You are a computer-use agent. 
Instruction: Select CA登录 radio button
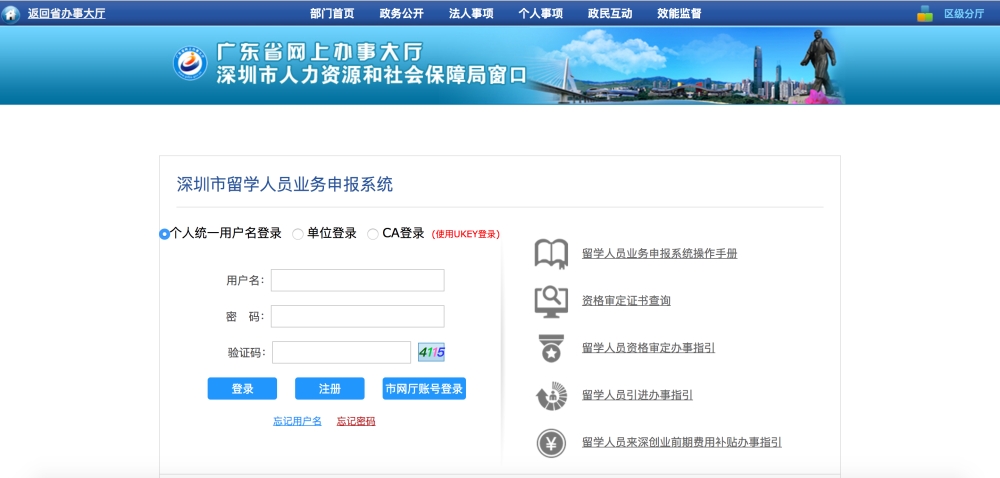coord(372,234)
